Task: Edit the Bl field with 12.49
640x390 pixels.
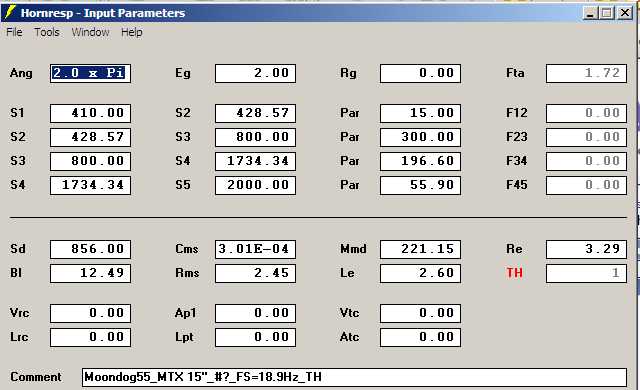Action: 90,273
